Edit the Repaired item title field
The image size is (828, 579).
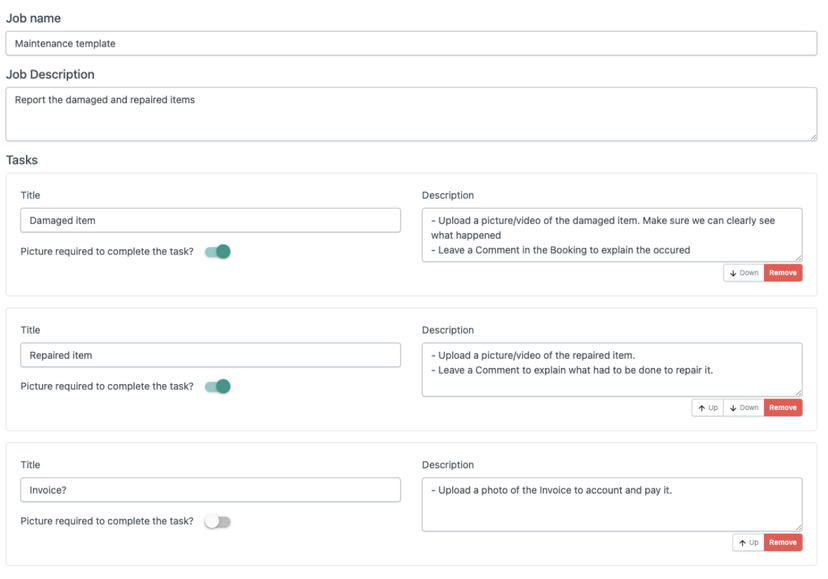tap(210, 356)
